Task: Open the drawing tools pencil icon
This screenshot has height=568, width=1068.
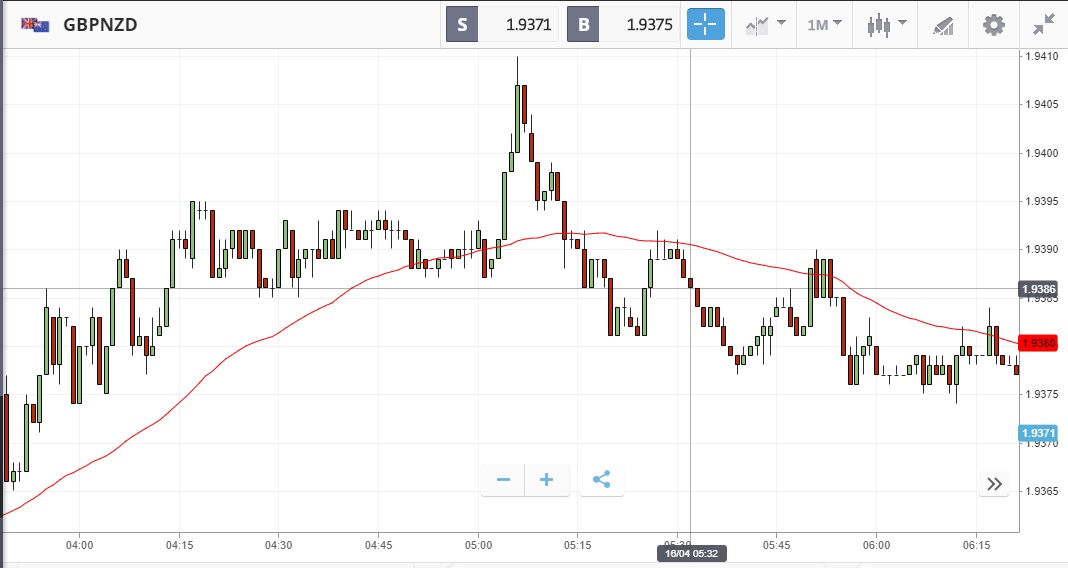Action: (943, 26)
